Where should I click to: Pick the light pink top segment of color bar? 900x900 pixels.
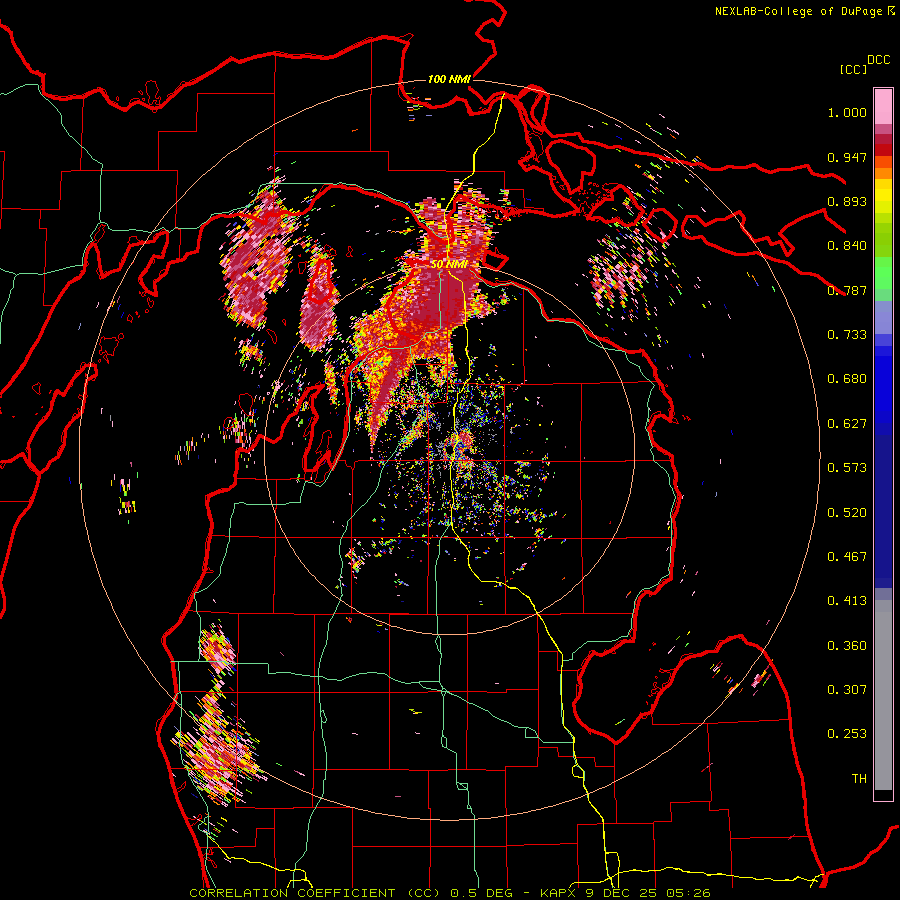(x=883, y=107)
